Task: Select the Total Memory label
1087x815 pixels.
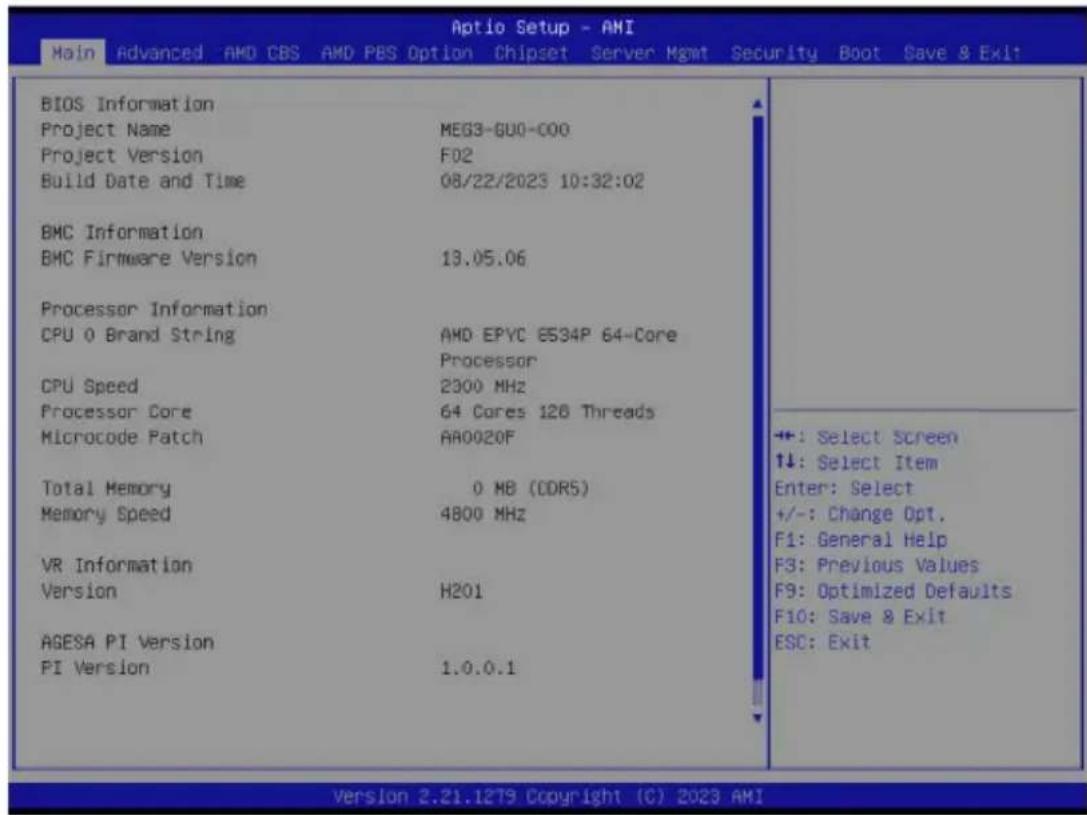Action: (105, 489)
